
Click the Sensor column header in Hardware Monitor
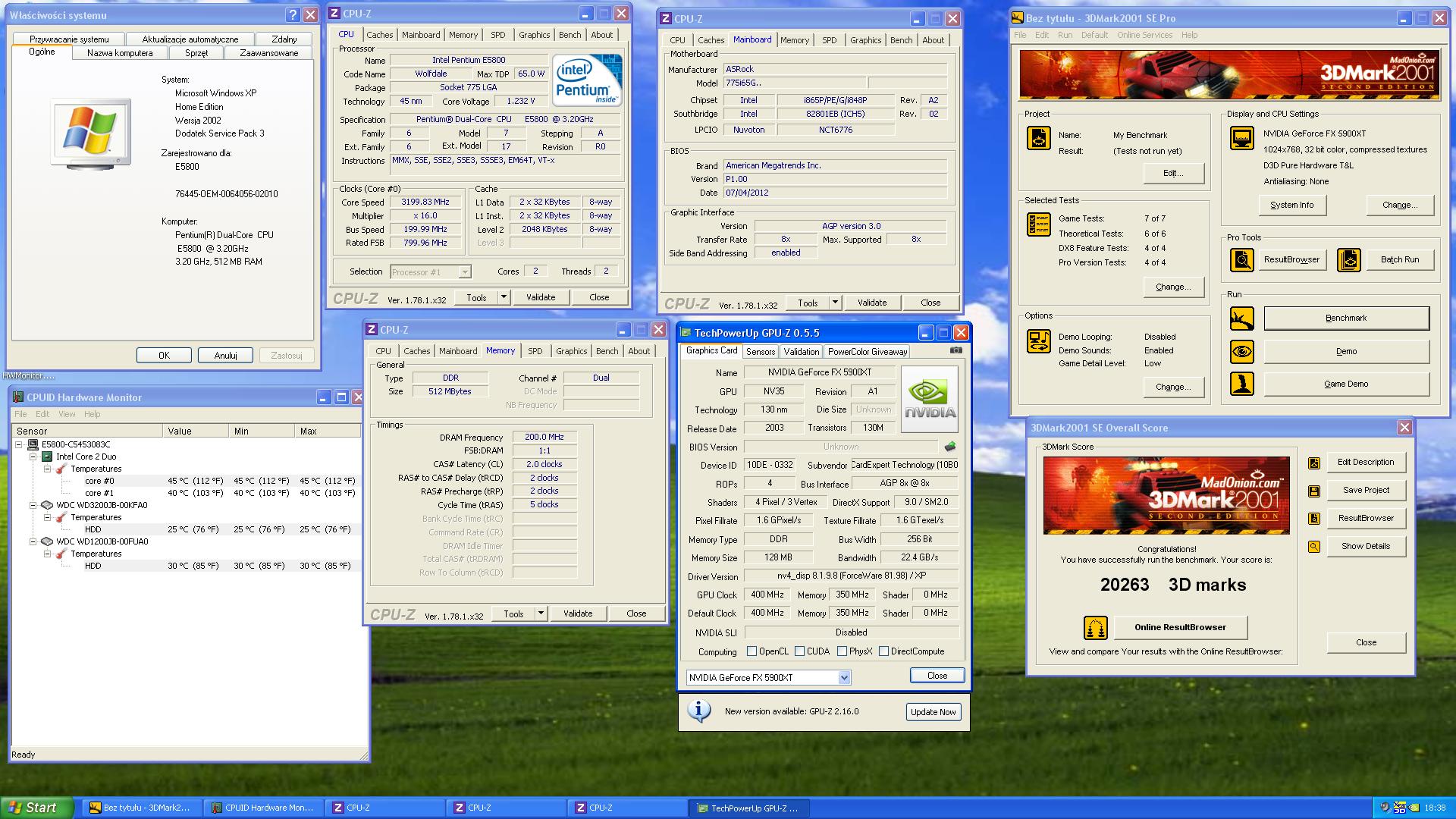click(x=87, y=431)
